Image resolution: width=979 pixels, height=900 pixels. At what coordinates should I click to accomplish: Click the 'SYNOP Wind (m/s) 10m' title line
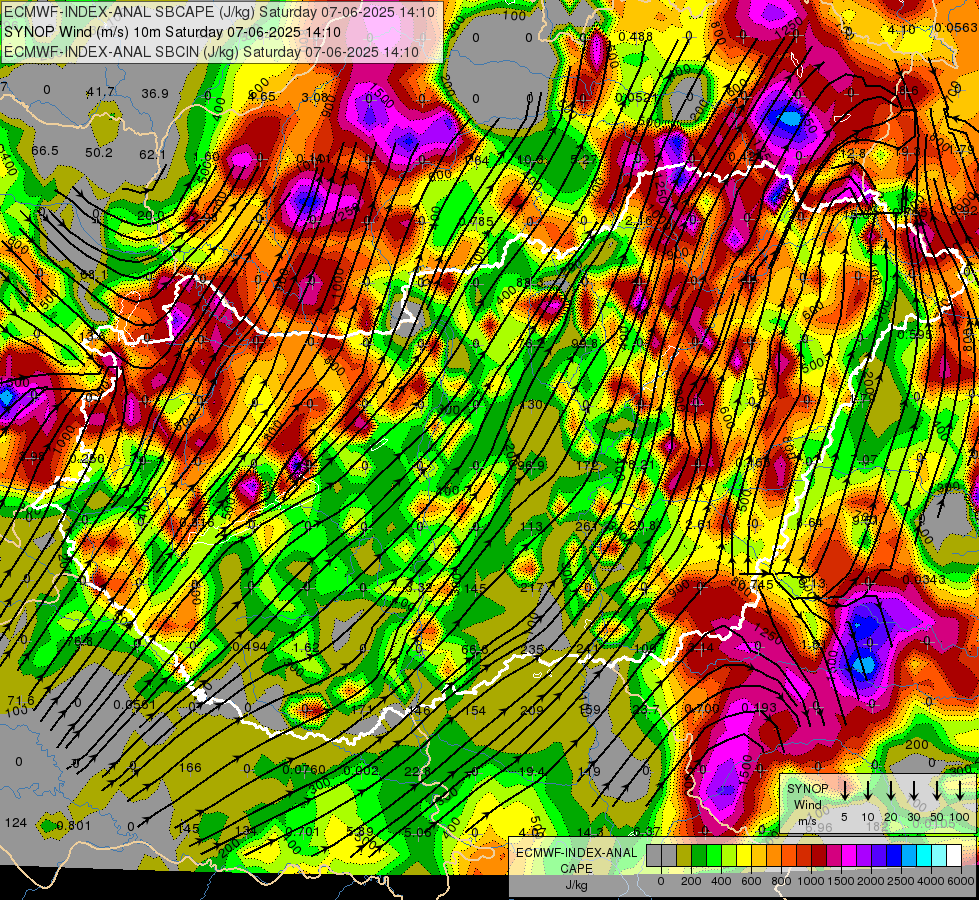coord(172,32)
